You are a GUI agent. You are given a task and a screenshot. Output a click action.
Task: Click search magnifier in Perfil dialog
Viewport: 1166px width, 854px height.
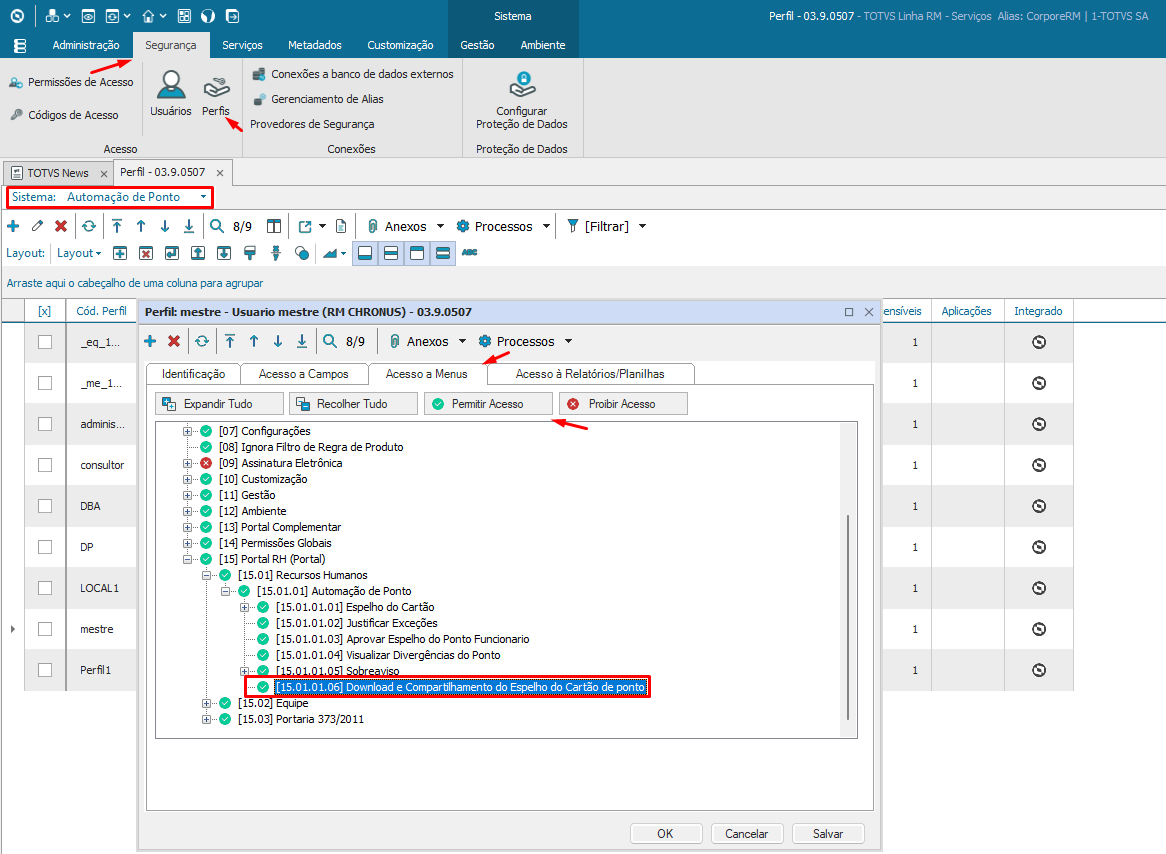329,341
